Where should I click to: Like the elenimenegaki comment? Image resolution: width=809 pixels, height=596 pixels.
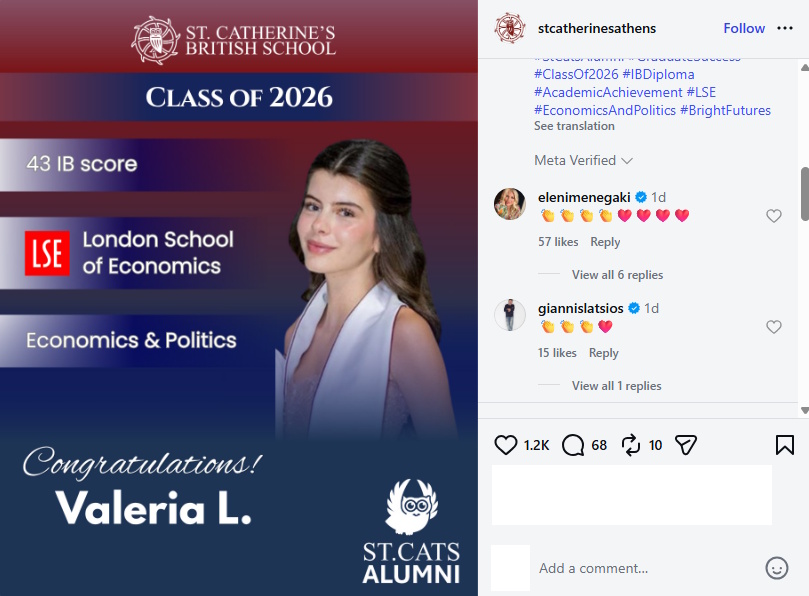click(x=773, y=216)
